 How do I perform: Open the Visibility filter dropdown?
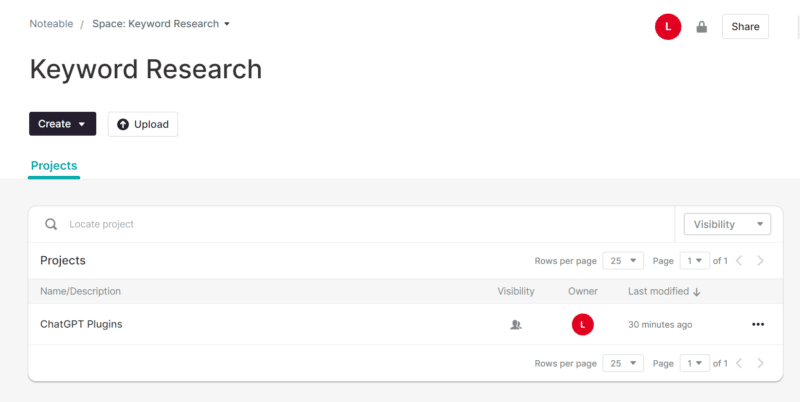click(x=727, y=224)
